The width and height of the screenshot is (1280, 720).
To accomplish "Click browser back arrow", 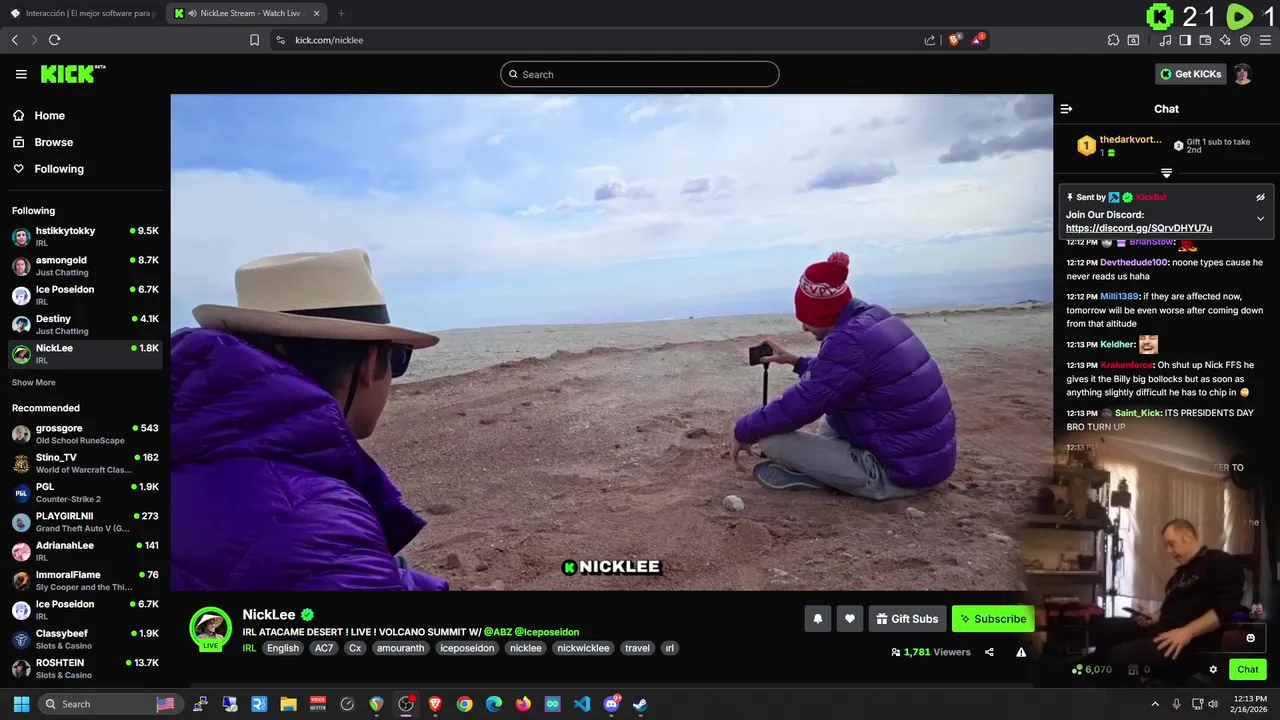I will coord(15,40).
